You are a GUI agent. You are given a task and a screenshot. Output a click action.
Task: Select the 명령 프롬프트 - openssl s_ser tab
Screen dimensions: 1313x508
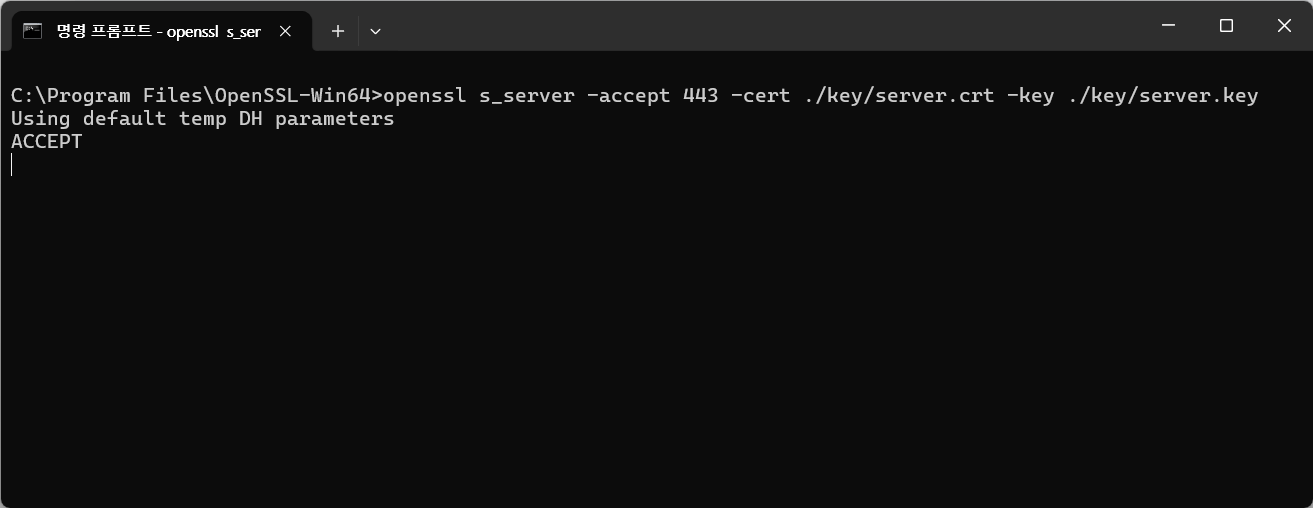click(158, 31)
